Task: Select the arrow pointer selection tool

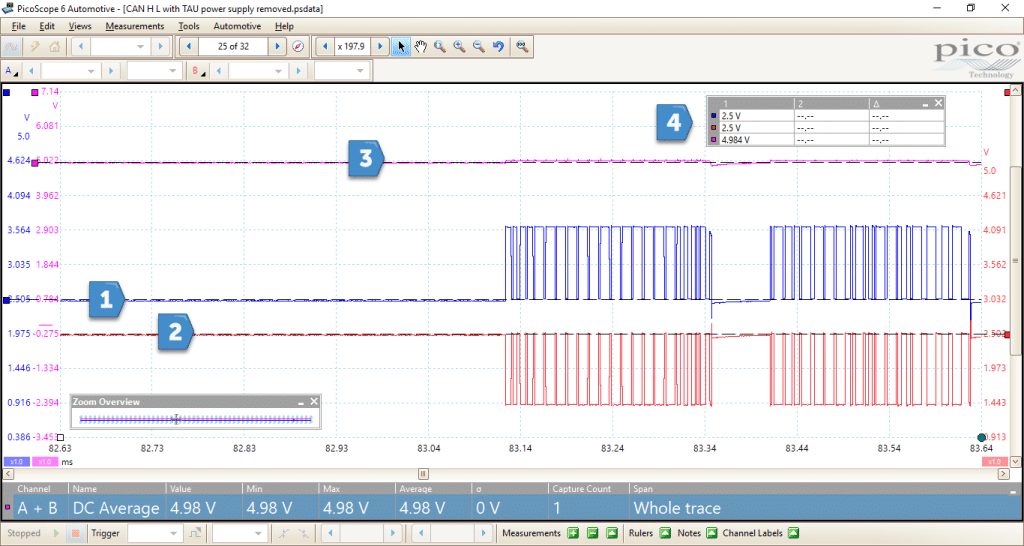Action: coord(401,46)
